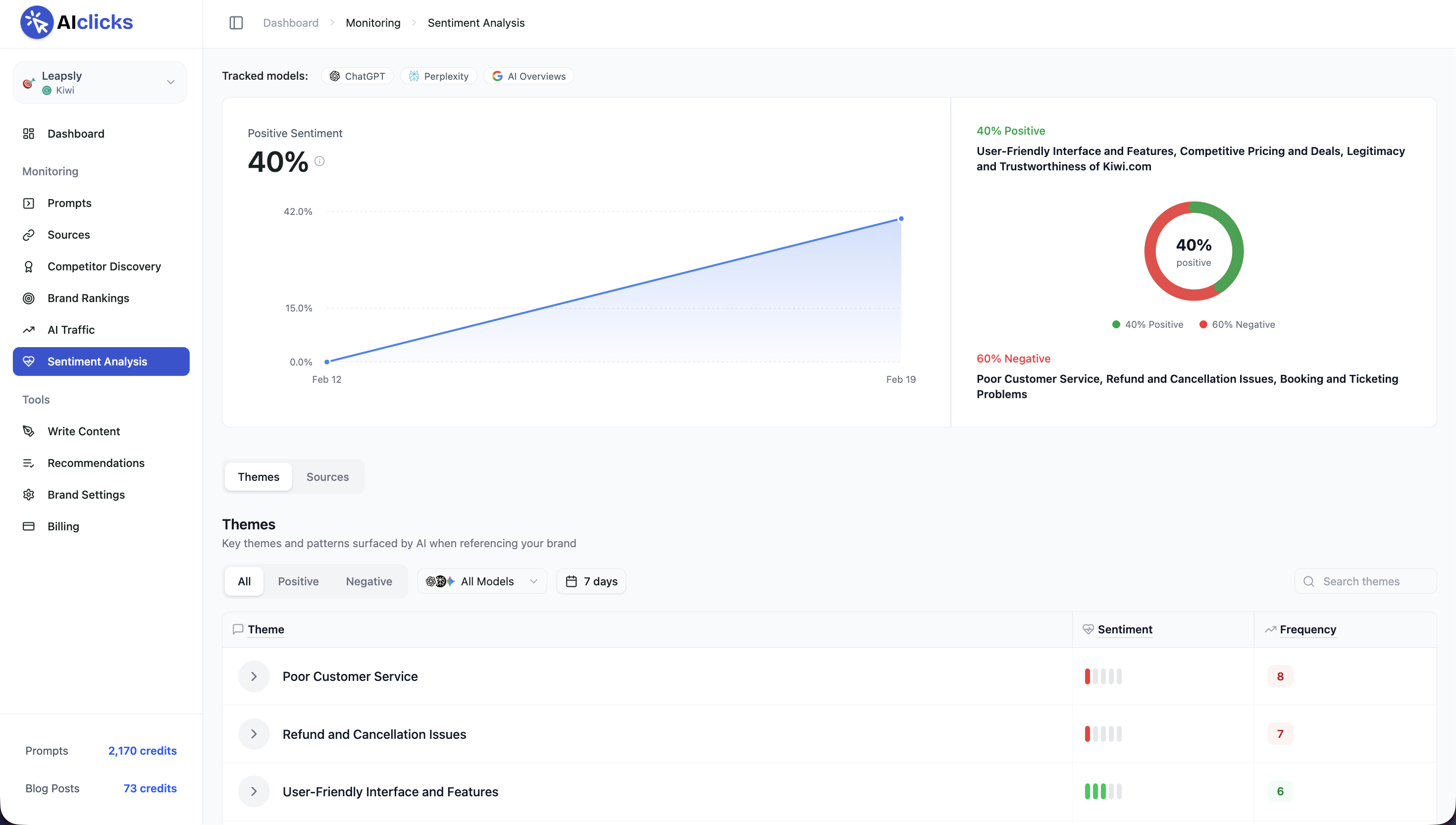Filter themes by Negative

point(369,581)
